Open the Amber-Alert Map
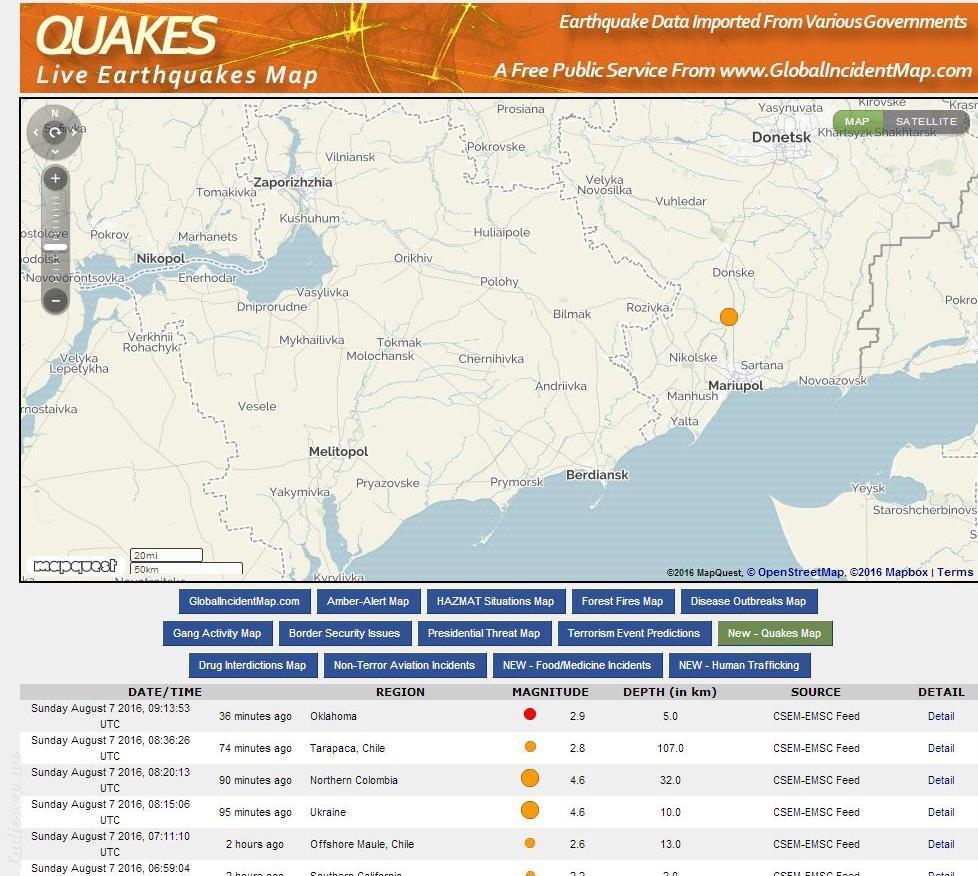Viewport: 978px width, 876px height. [x=368, y=601]
